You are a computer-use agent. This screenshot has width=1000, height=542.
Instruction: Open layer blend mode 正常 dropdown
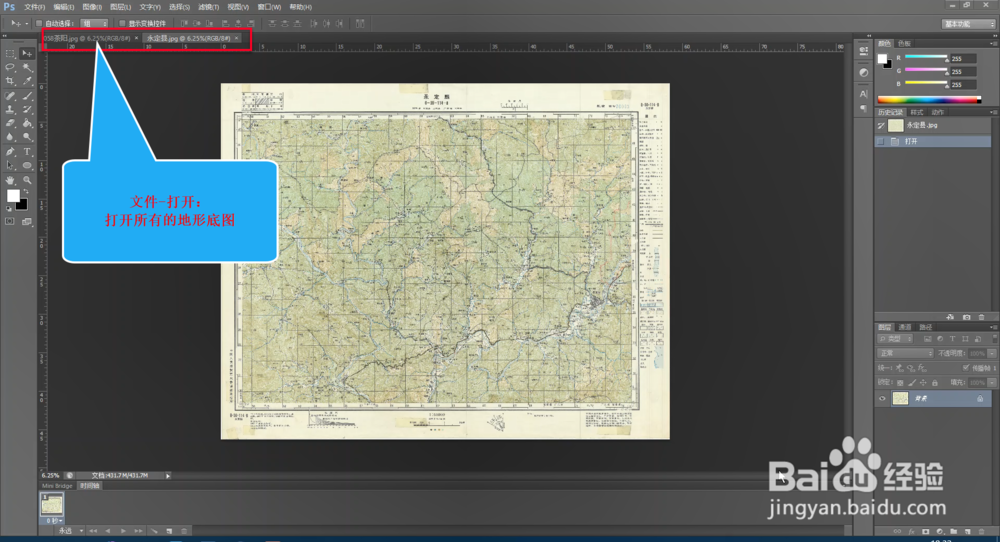point(906,353)
